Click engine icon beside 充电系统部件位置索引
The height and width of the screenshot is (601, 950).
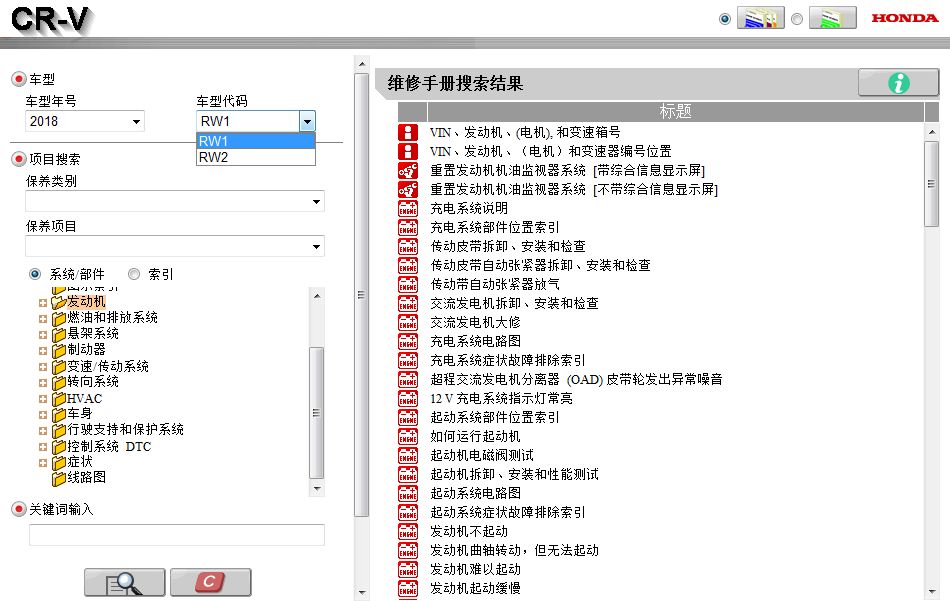408,227
